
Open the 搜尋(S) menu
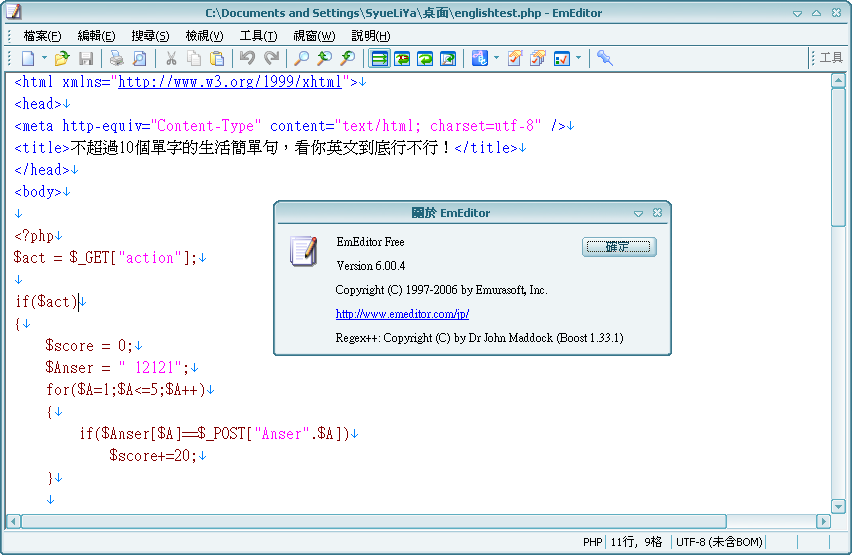pyautogui.click(x=151, y=36)
